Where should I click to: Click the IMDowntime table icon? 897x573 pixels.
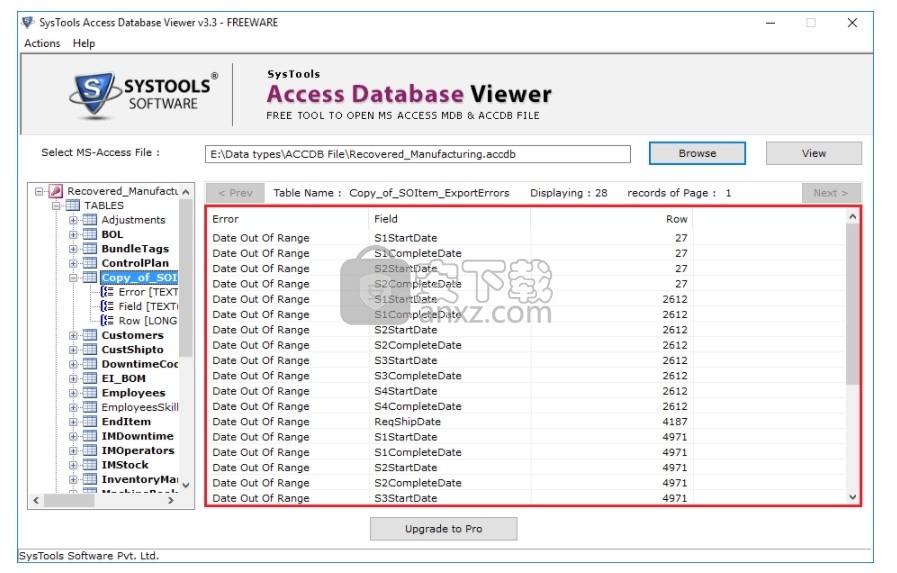(90, 436)
